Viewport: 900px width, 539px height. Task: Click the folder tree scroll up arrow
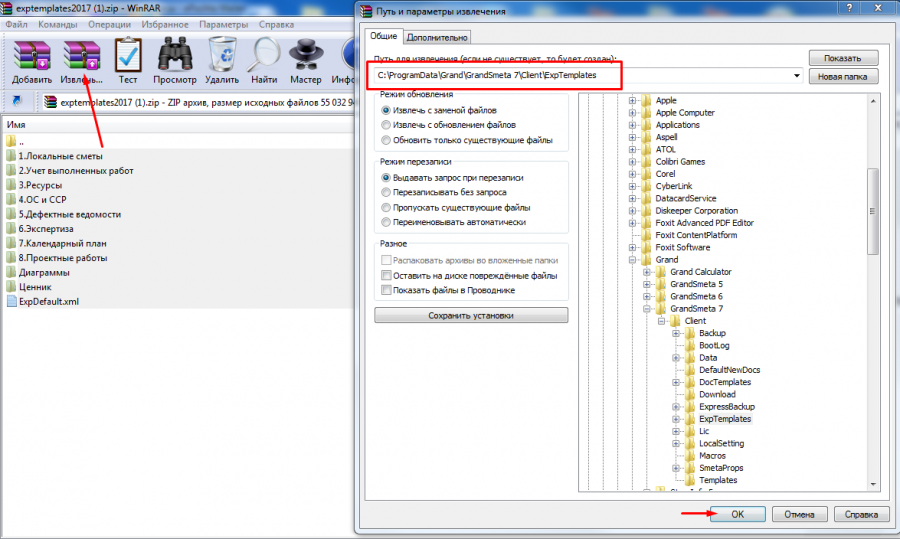point(873,101)
